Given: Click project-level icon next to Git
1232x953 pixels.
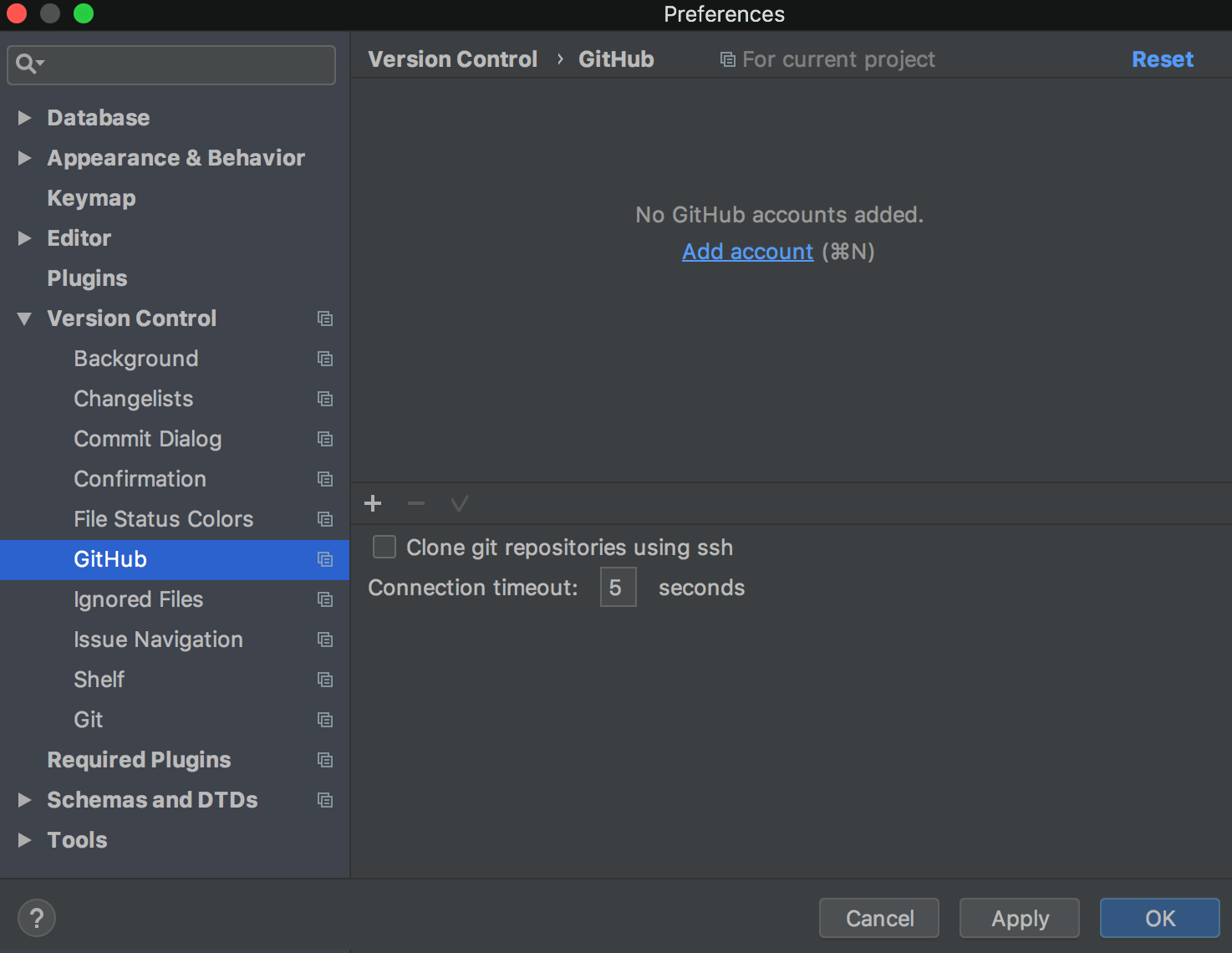Looking at the screenshot, I should [x=325, y=720].
